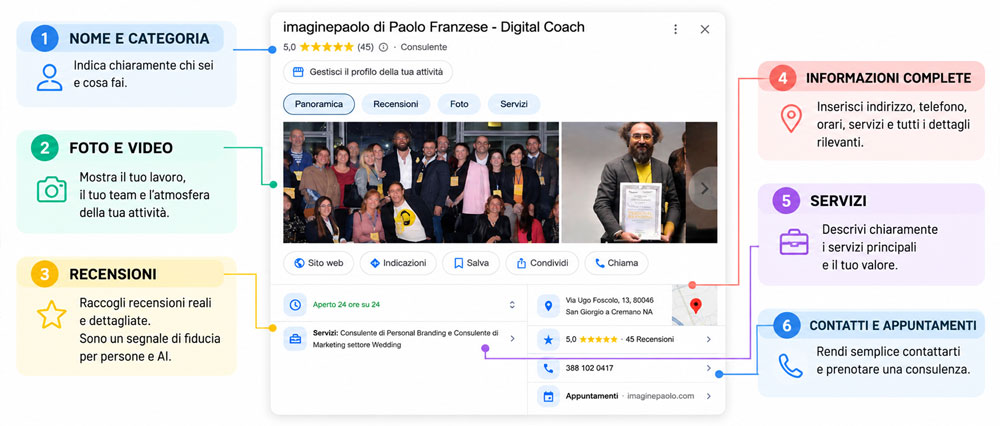Show next photo with the arrow
This screenshot has width=1000, height=426.
tap(704, 188)
